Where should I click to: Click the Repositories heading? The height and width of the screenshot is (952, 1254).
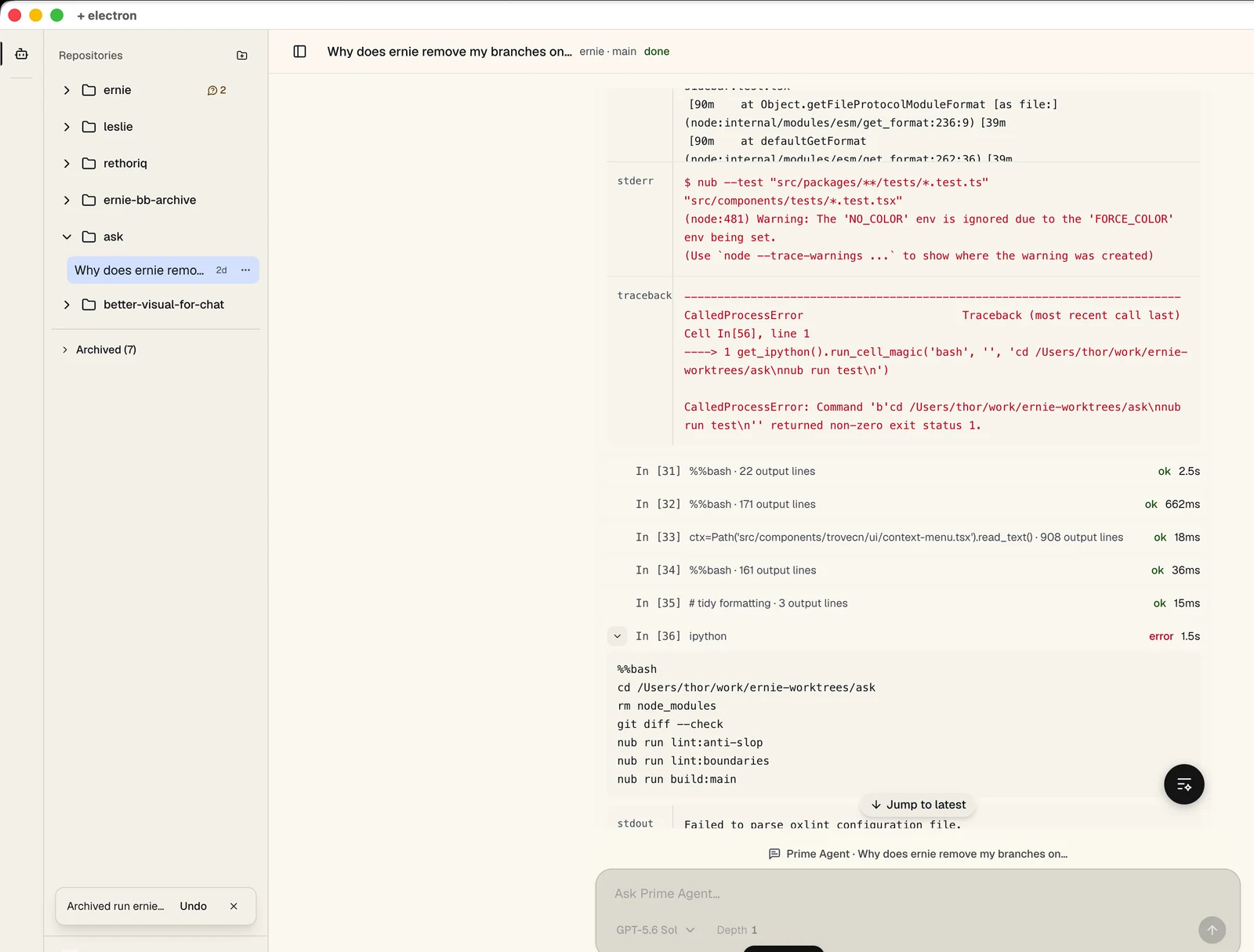pyautogui.click(x=91, y=56)
